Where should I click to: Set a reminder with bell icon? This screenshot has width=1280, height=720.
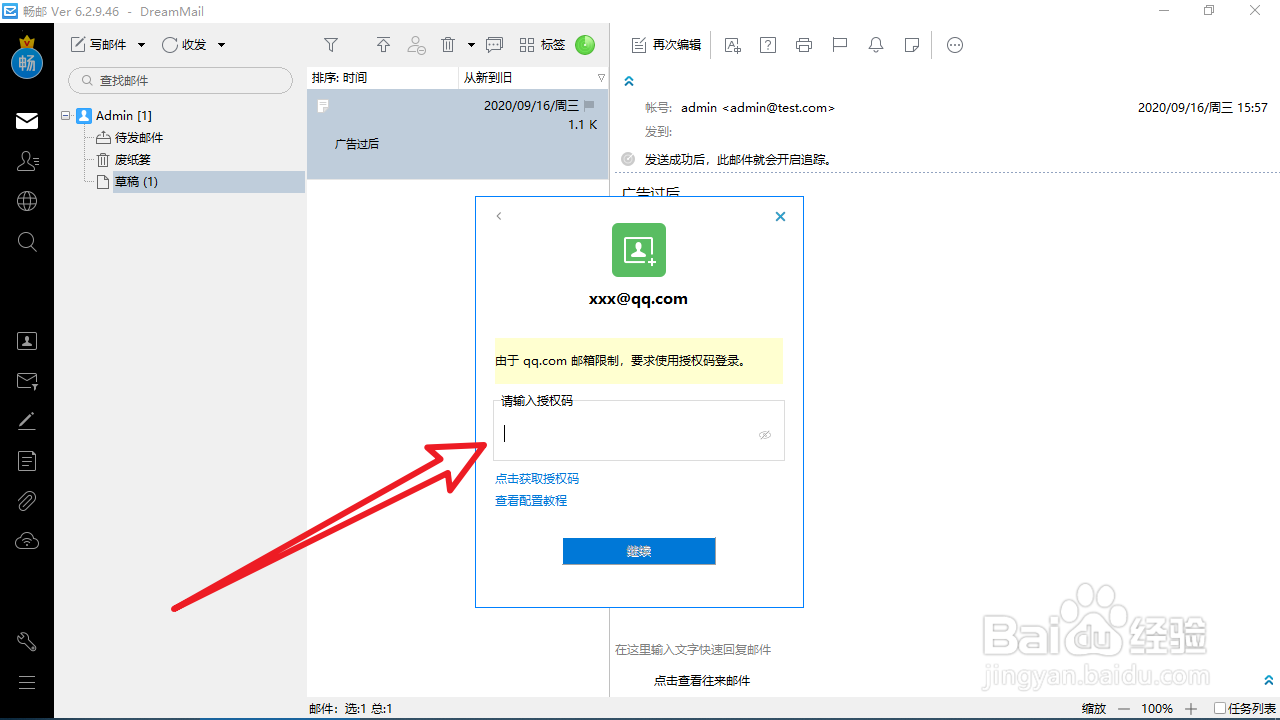(x=876, y=45)
